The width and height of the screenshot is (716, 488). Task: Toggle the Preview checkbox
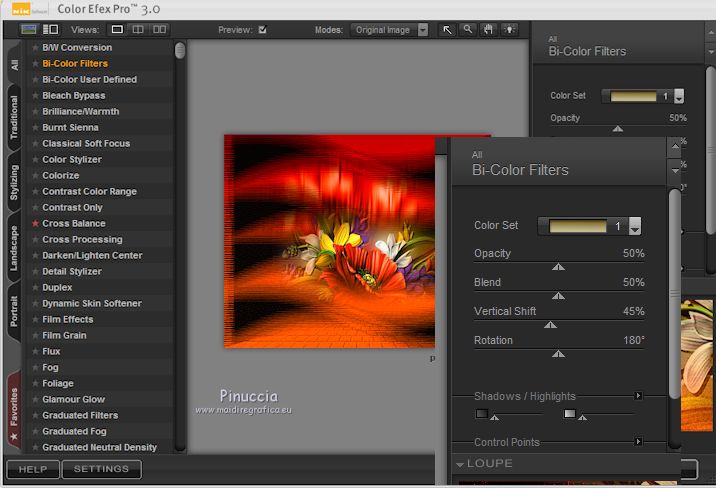[263, 30]
